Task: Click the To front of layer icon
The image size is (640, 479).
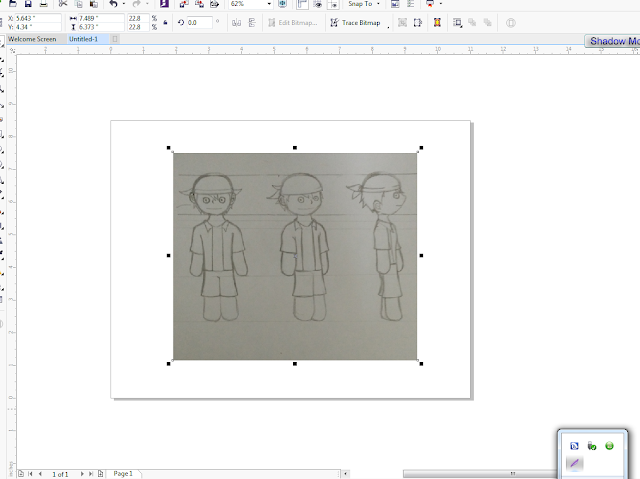Action: click(x=472, y=23)
